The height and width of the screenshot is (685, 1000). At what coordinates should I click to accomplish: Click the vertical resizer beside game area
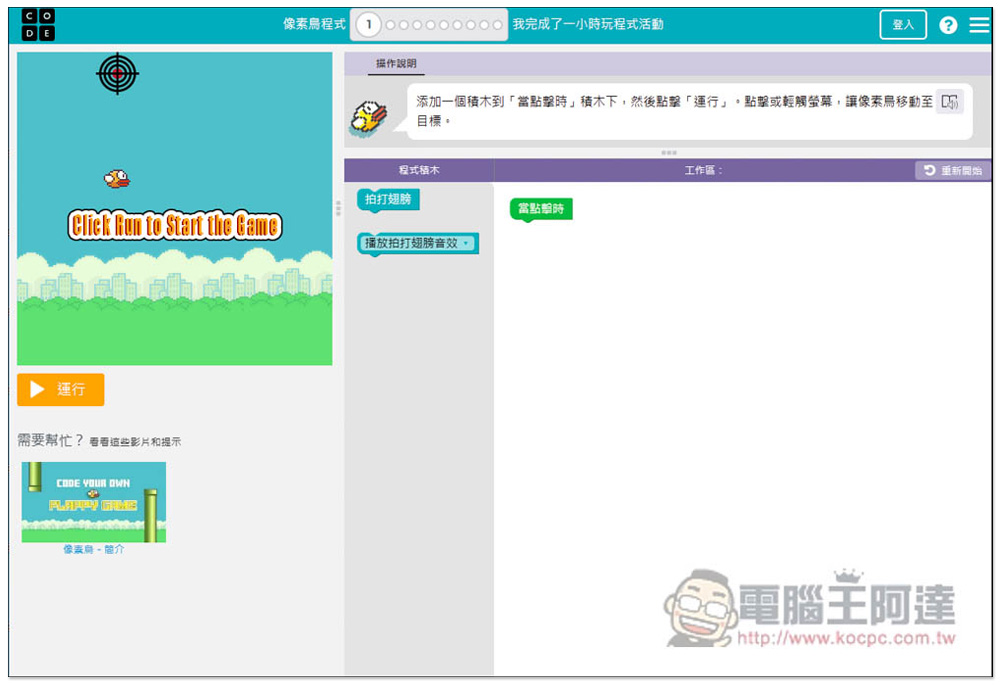pos(338,207)
